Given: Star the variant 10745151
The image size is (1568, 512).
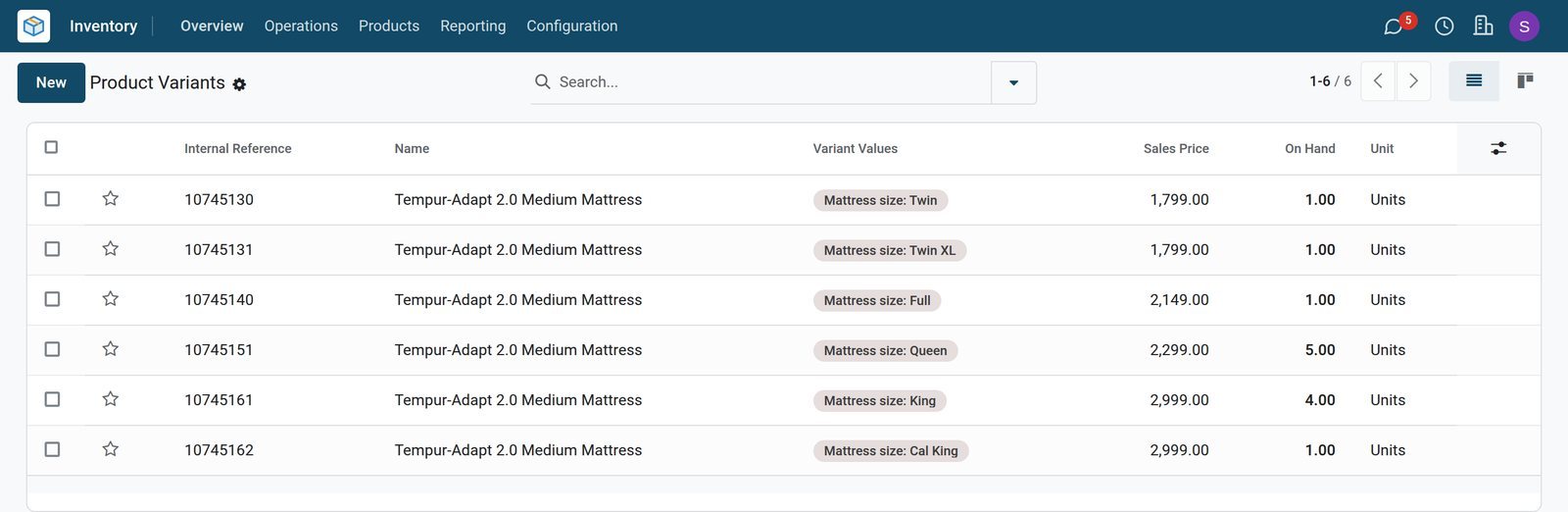Looking at the screenshot, I should point(110,349).
